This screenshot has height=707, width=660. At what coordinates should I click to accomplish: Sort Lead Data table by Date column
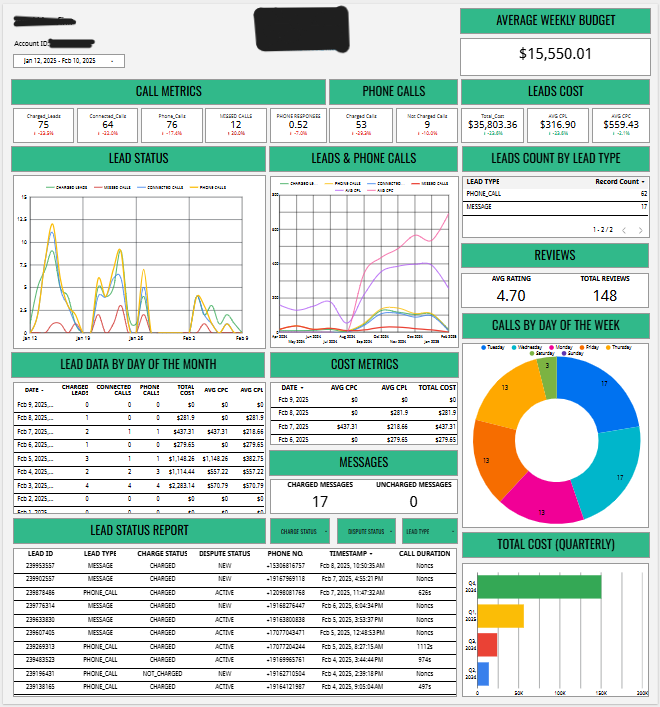click(x=33, y=390)
